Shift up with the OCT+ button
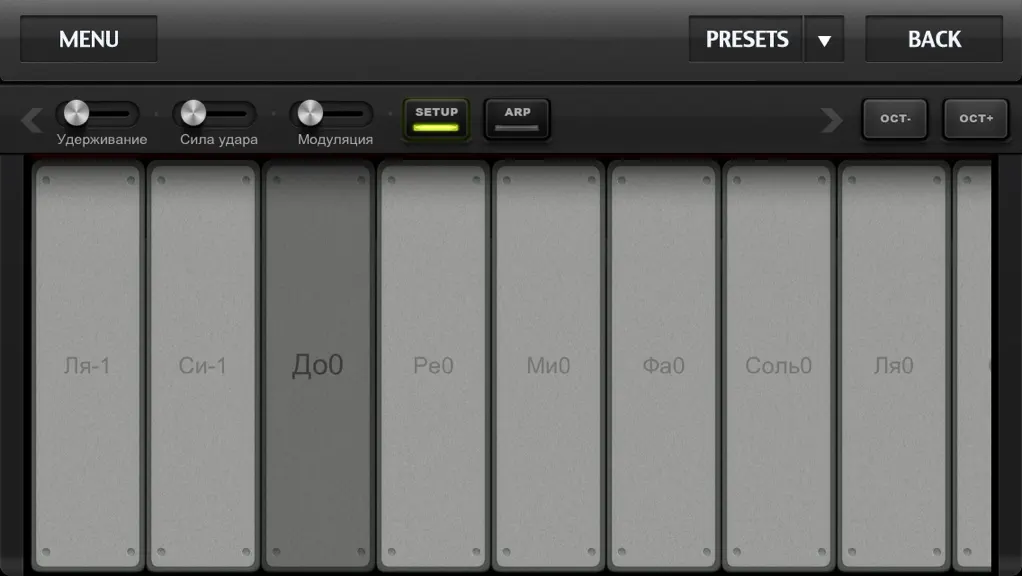The width and height of the screenshot is (1022, 576). tap(976, 119)
